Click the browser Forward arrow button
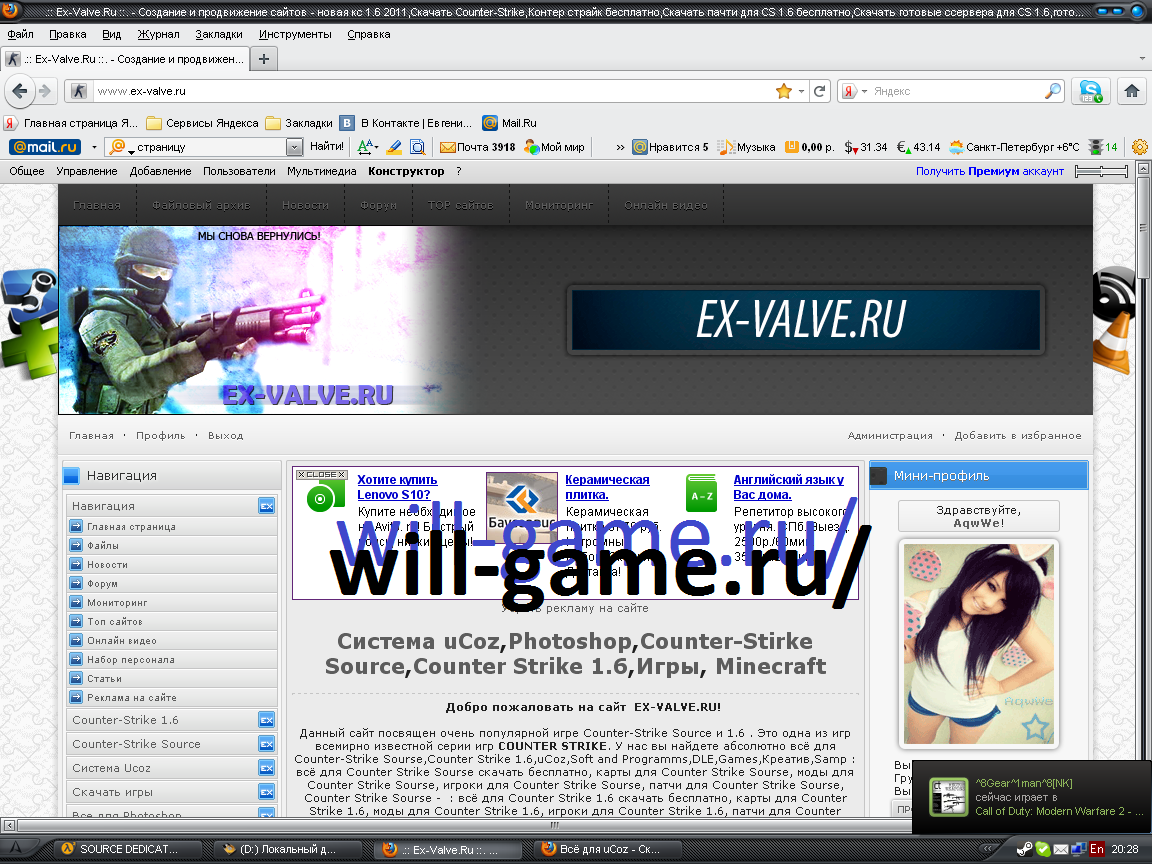Viewport: 1152px width, 864px height. coord(45,91)
